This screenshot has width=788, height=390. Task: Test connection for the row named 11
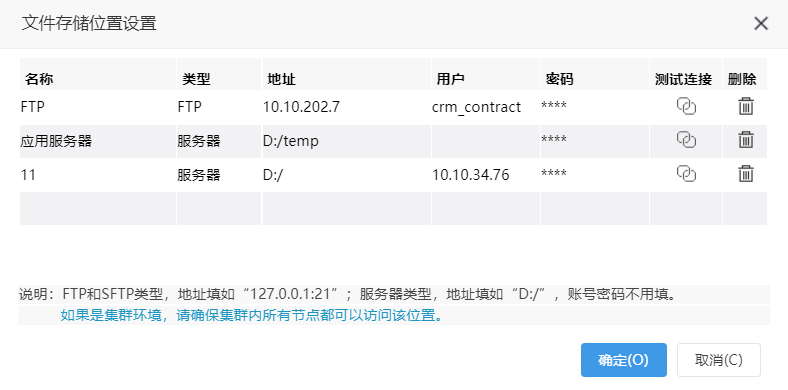click(686, 173)
